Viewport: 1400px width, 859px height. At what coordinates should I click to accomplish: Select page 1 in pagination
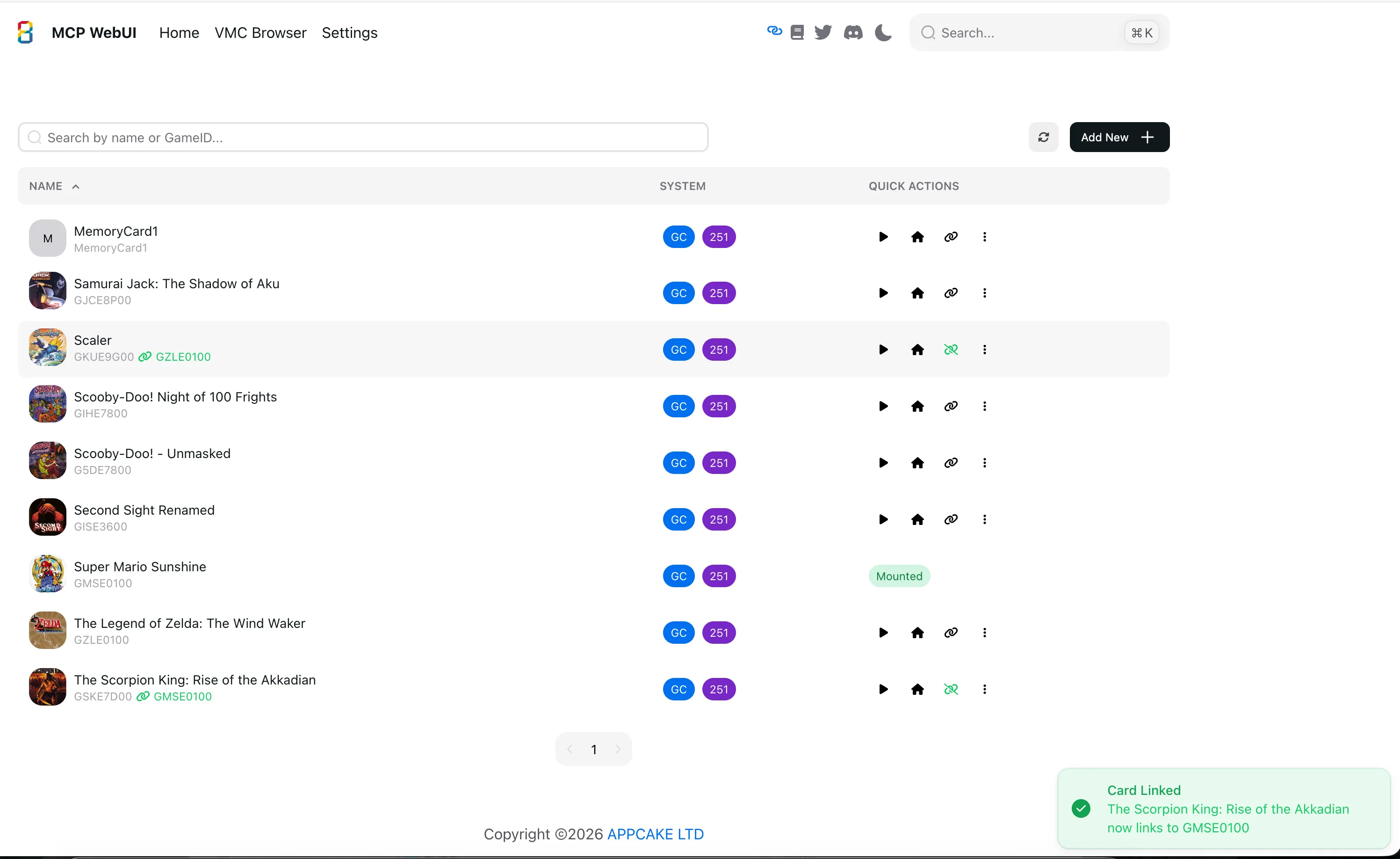[593, 749]
